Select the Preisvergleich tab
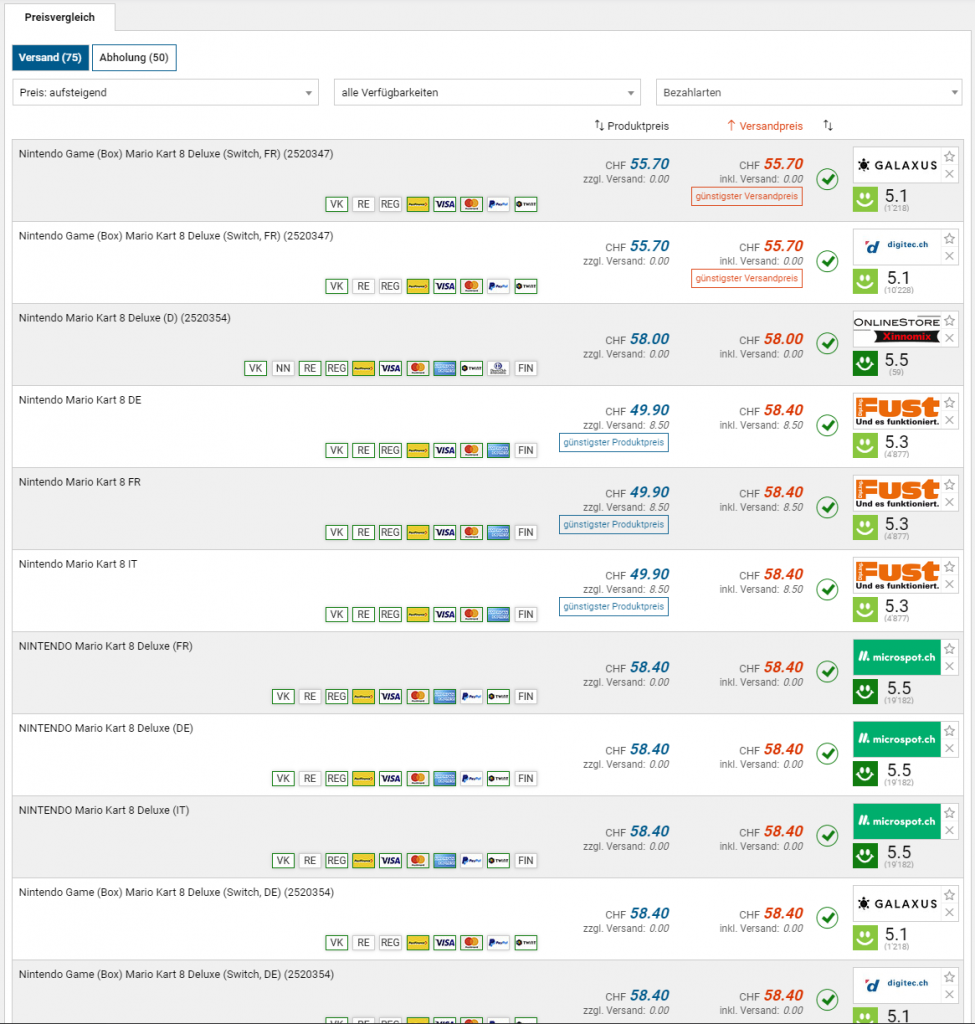 pos(58,18)
